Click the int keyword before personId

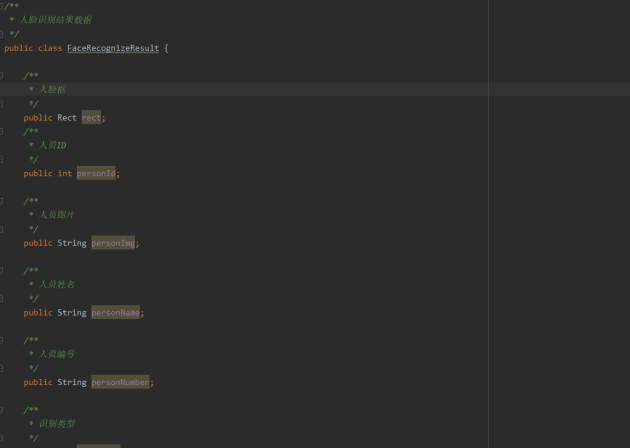pyautogui.click(x=65, y=173)
